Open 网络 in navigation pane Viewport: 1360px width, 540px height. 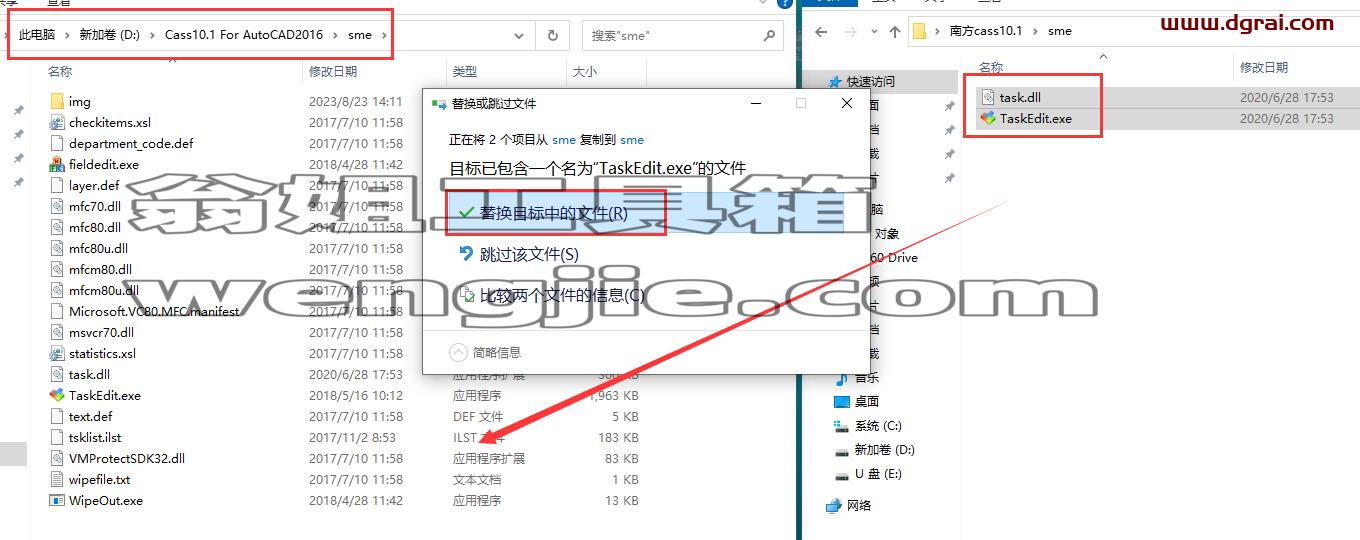[859, 505]
